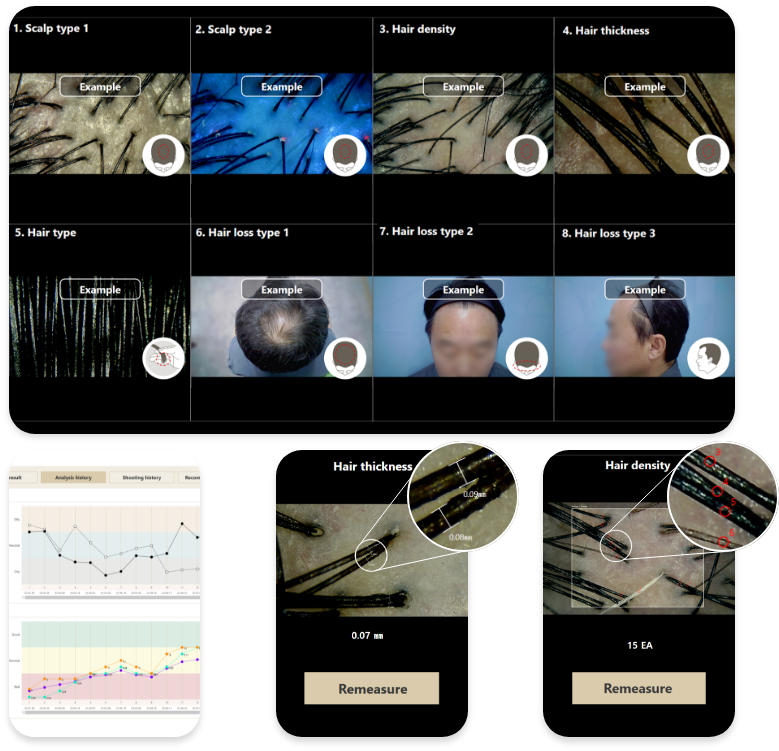Click side profile icon in Hair loss type 3

pyautogui.click(x=708, y=358)
